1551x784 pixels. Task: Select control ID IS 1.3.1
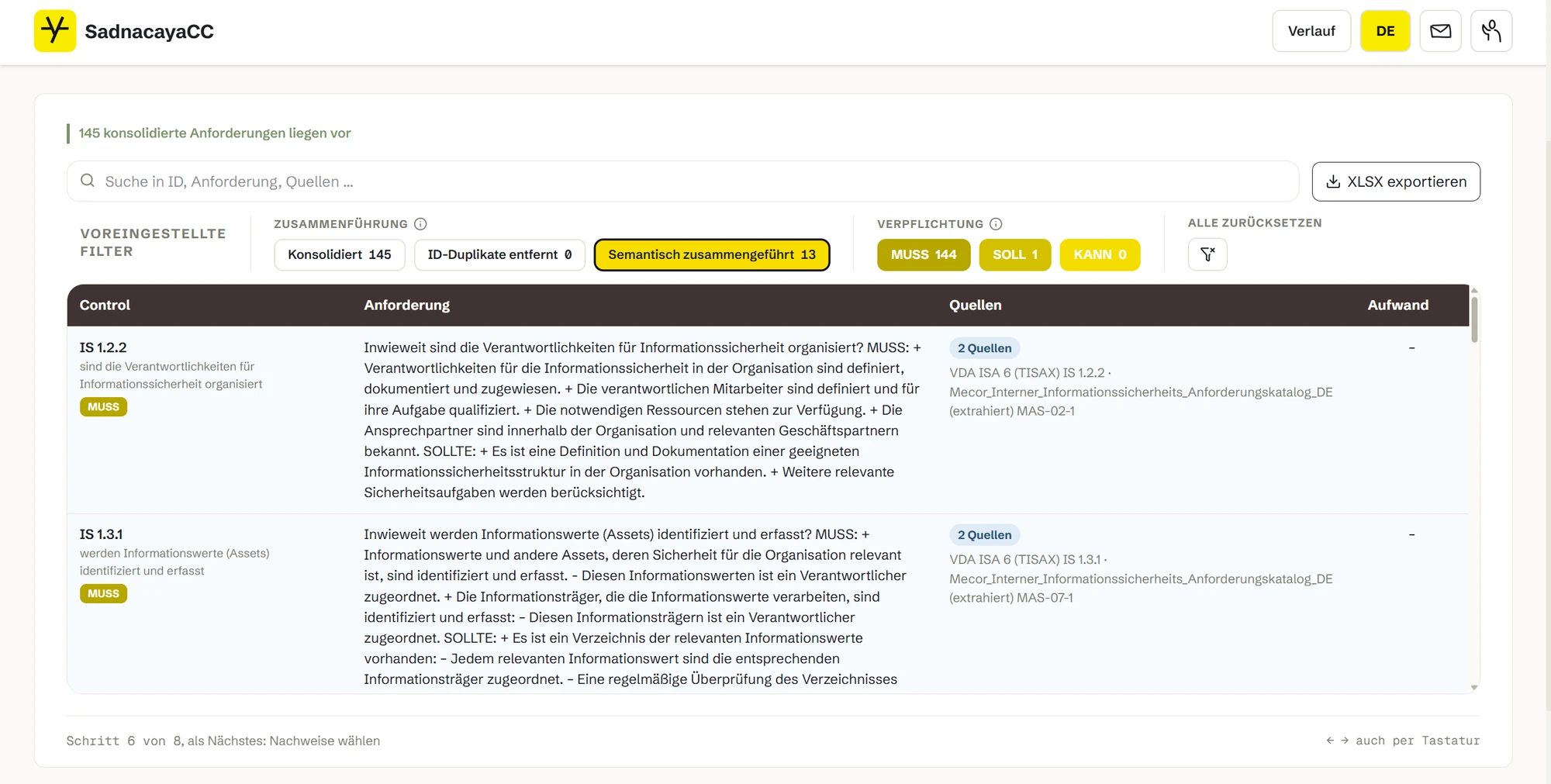(x=101, y=534)
